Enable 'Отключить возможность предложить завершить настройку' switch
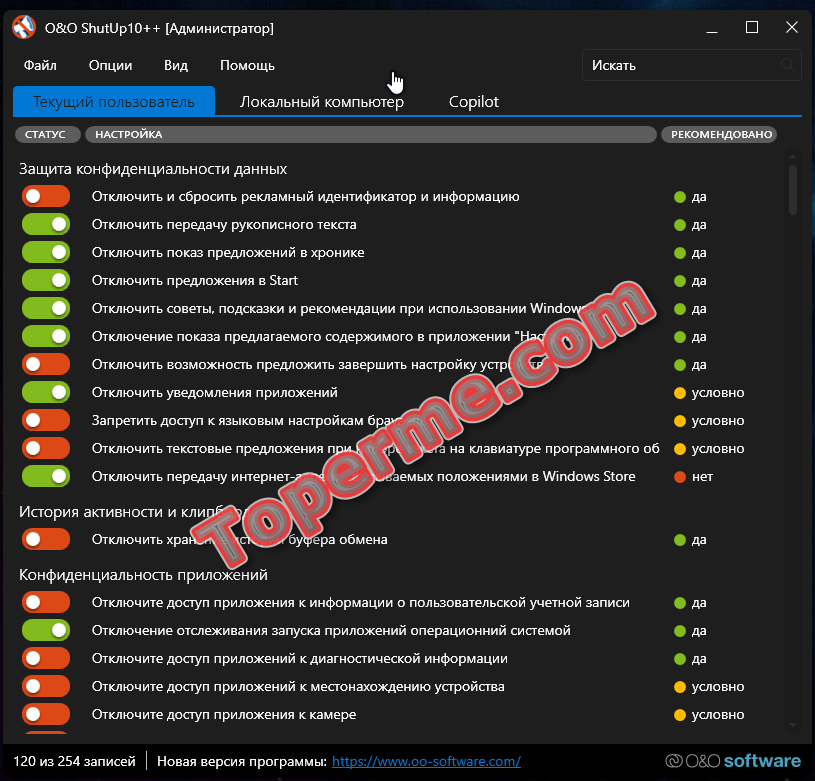Viewport: 815px width, 781px height. point(46,365)
